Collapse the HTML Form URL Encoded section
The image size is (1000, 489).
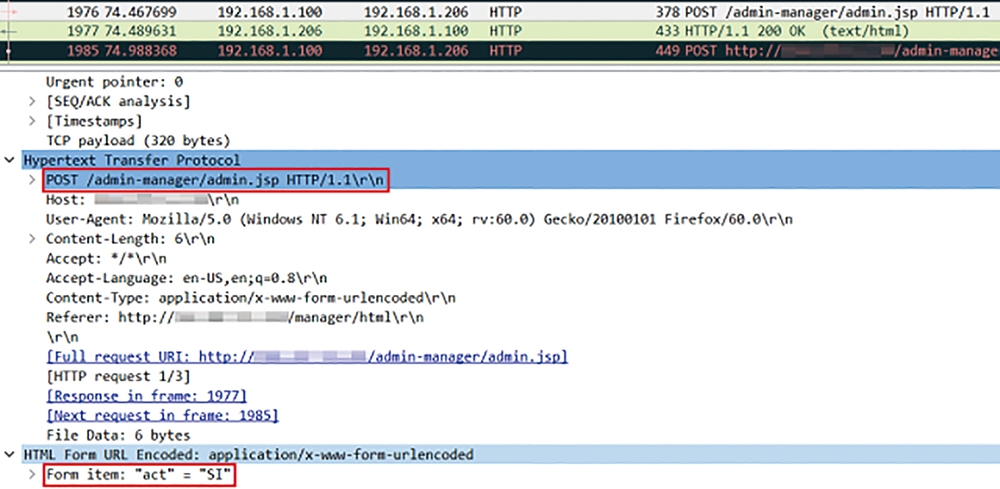[x=11, y=454]
